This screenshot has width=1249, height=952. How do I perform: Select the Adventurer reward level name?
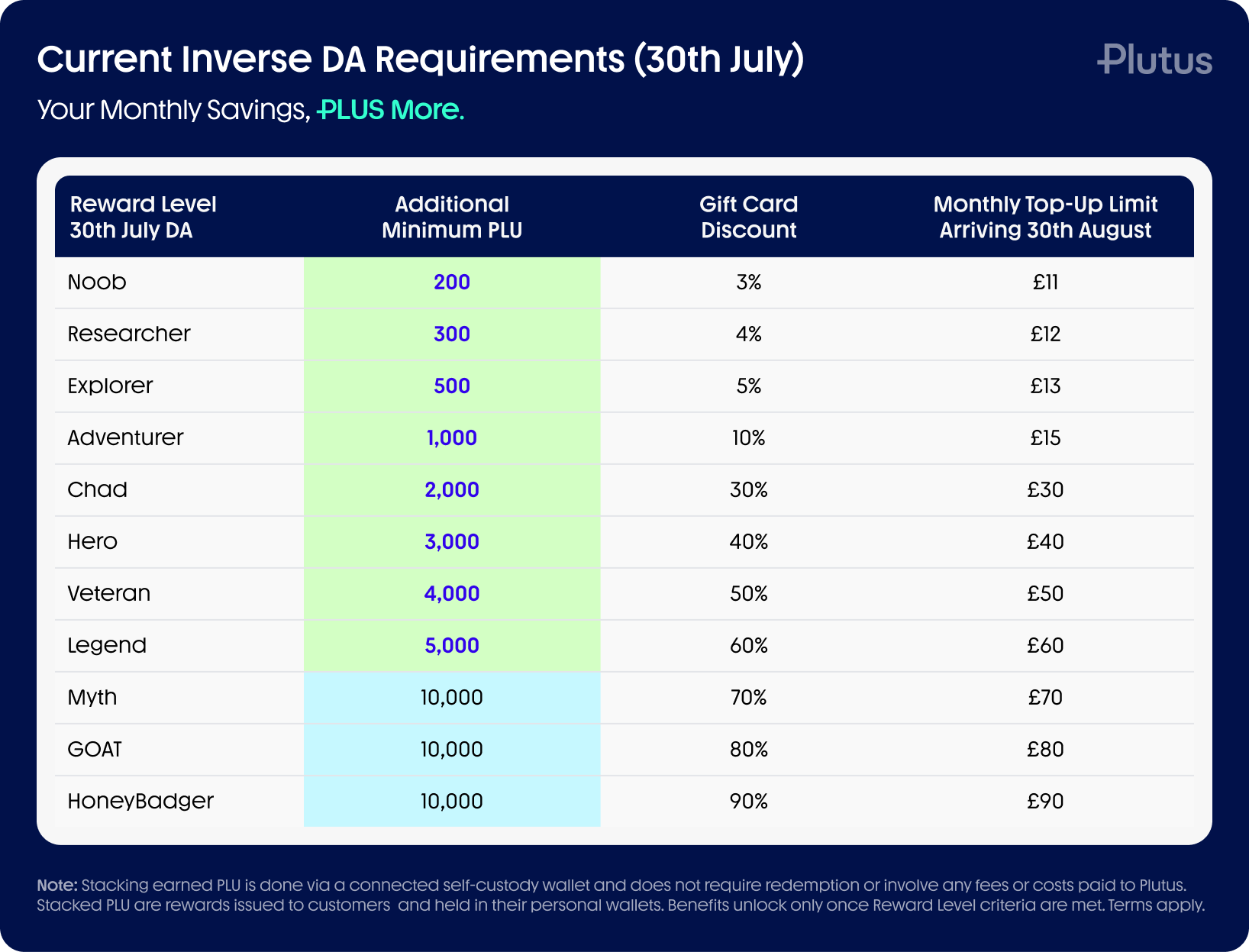125,437
